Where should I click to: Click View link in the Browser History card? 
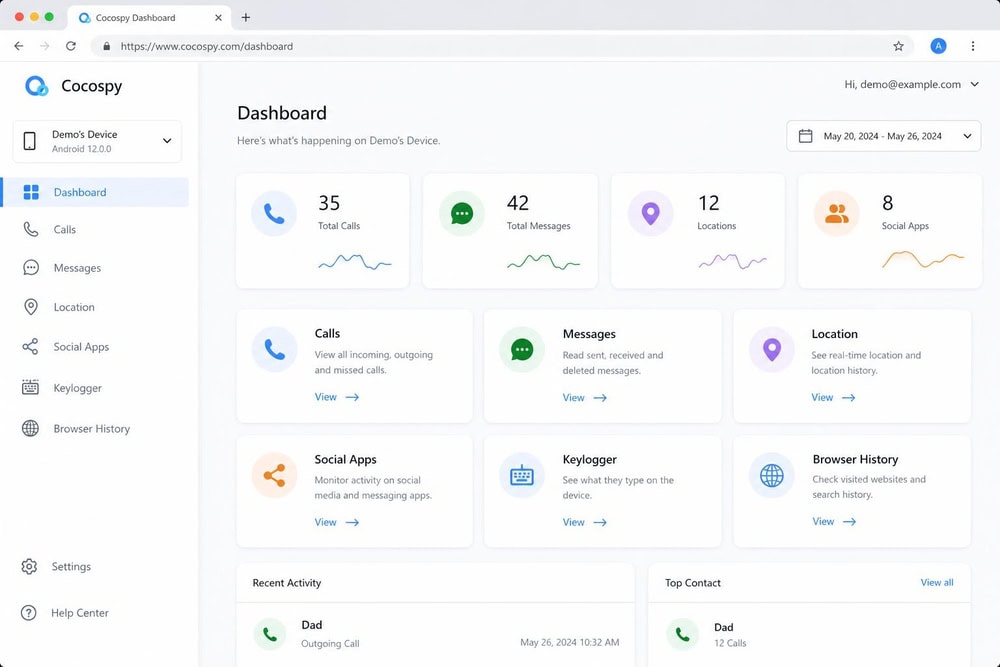click(x=834, y=521)
